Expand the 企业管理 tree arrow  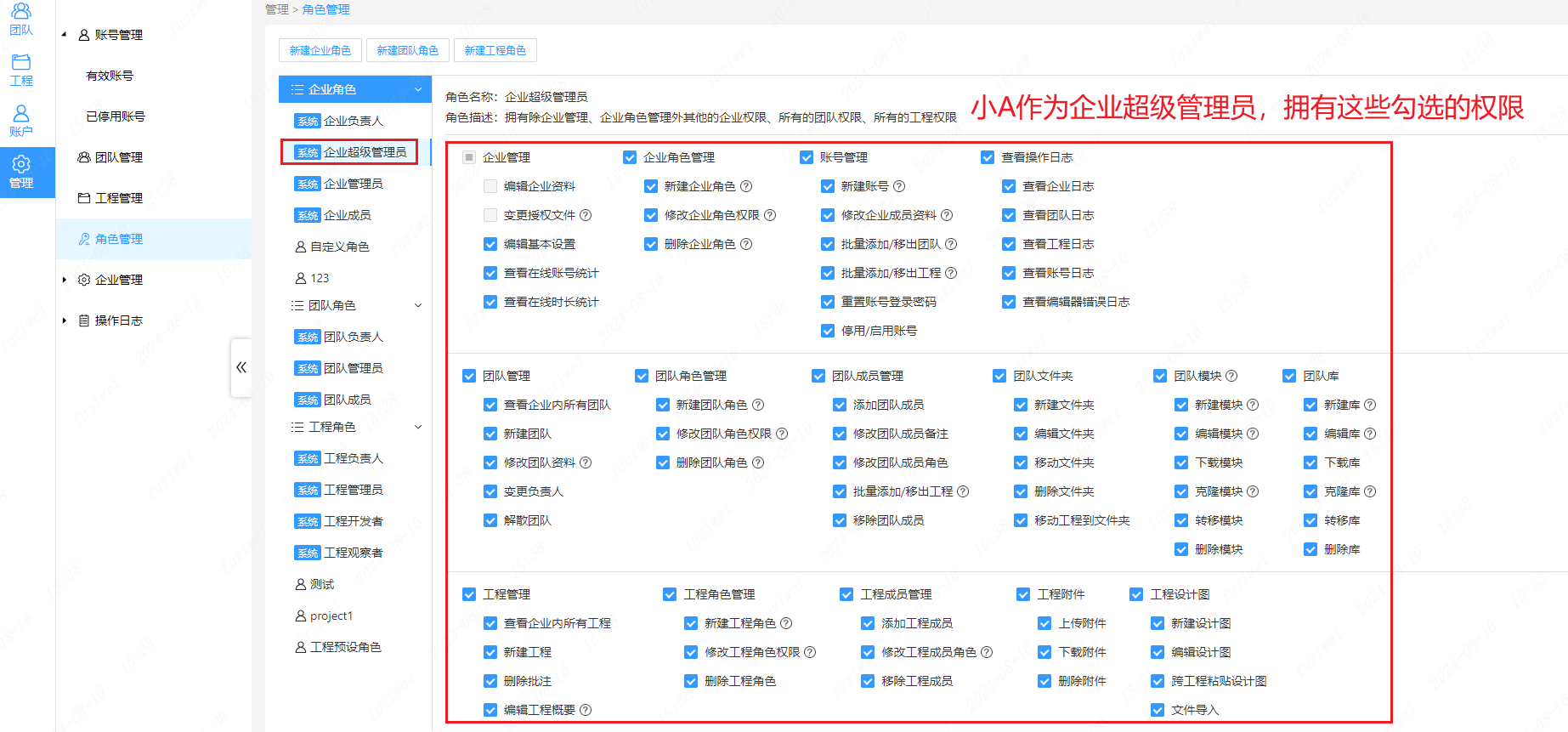coord(65,280)
